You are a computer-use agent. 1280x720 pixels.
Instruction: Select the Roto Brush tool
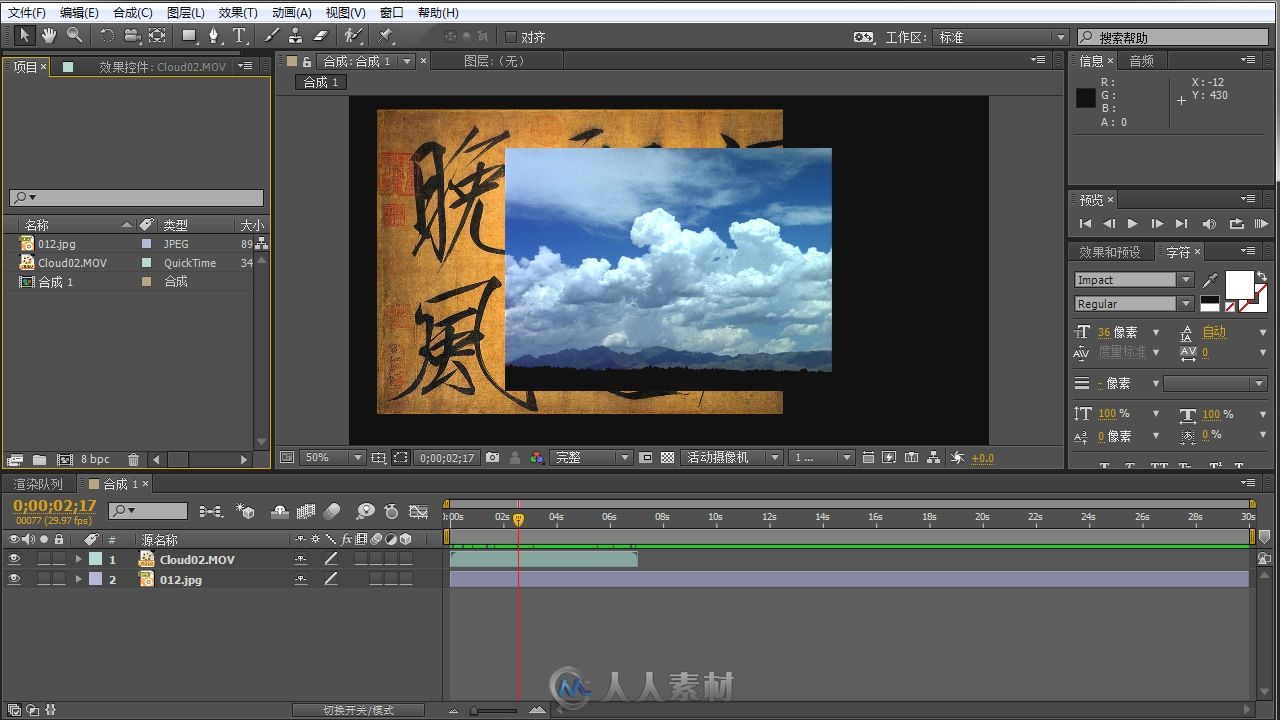(x=353, y=36)
